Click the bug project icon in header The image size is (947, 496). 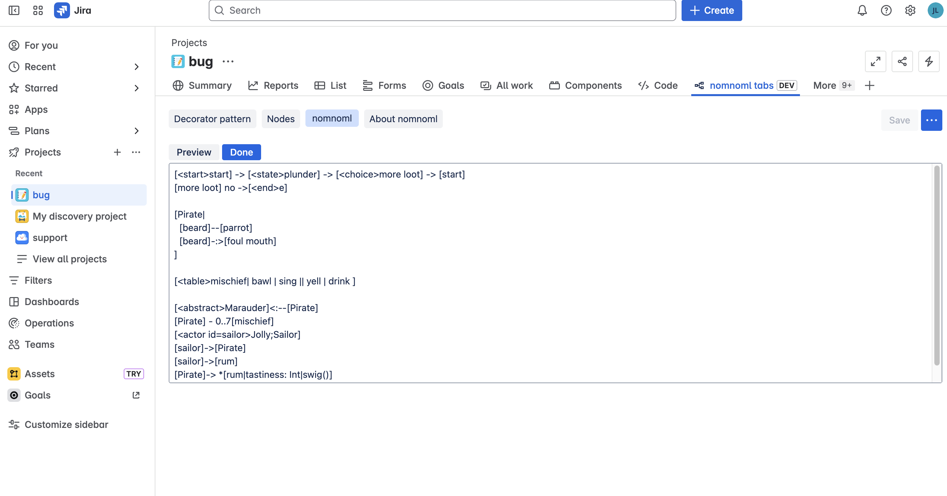pyautogui.click(x=178, y=62)
